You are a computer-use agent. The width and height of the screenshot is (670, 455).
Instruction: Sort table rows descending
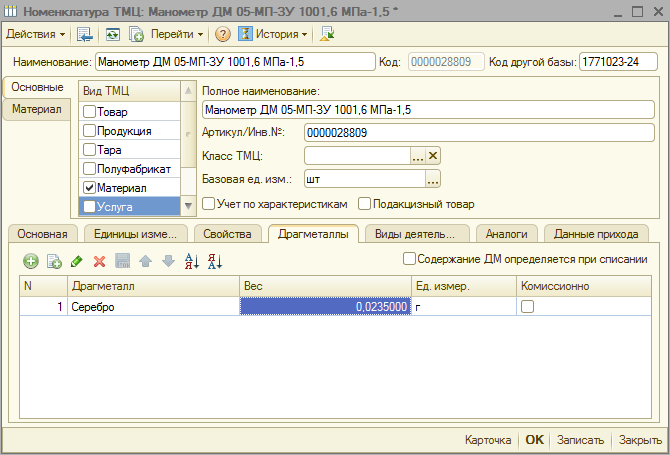coord(215,261)
